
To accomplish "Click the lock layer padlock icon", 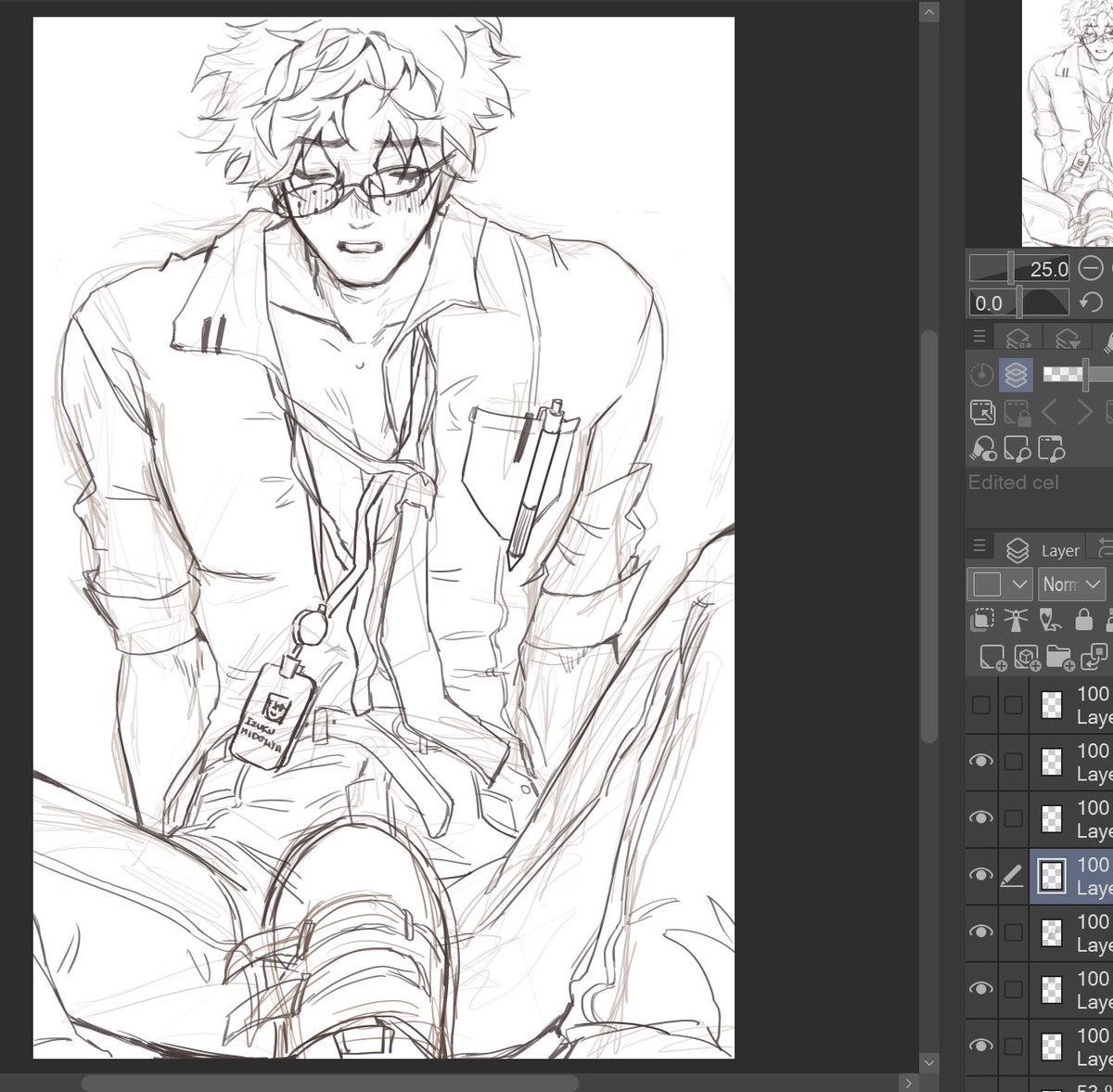I will pos(1083,620).
